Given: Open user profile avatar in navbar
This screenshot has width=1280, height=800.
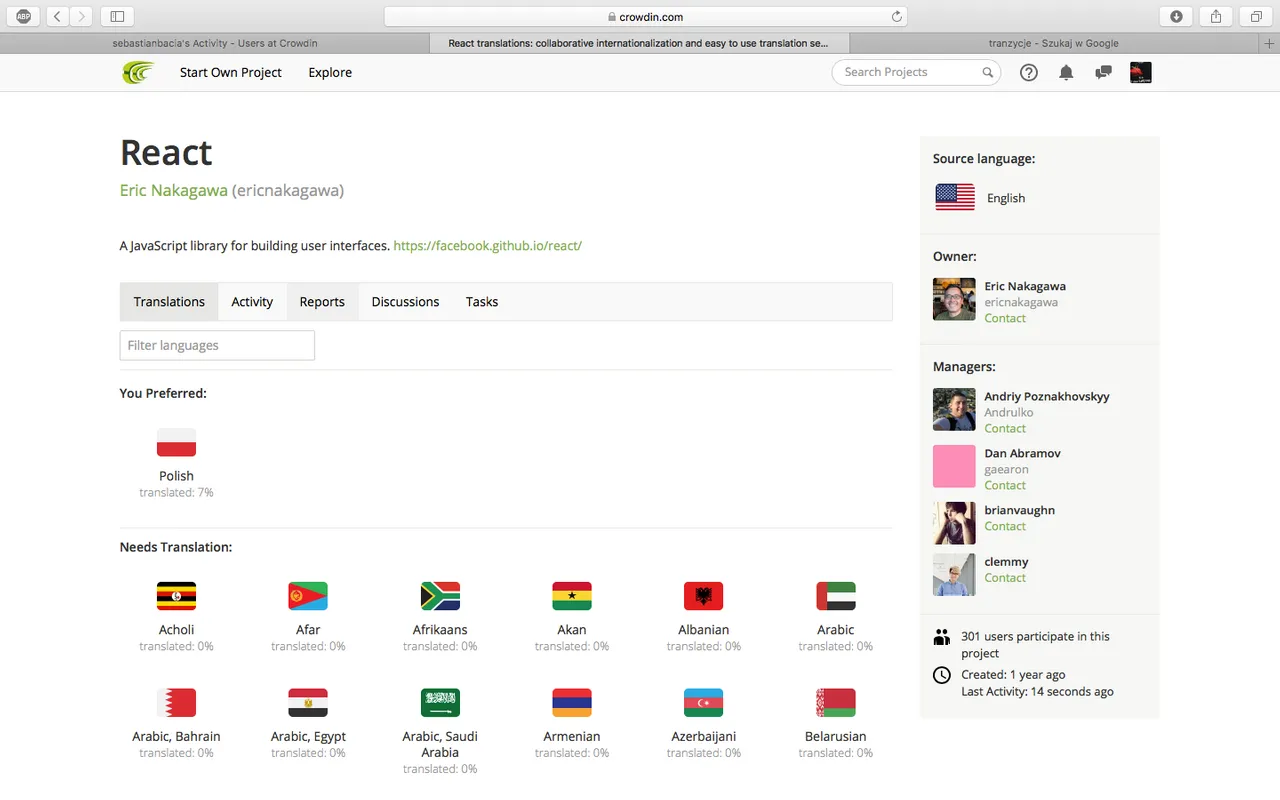Looking at the screenshot, I should [1140, 72].
